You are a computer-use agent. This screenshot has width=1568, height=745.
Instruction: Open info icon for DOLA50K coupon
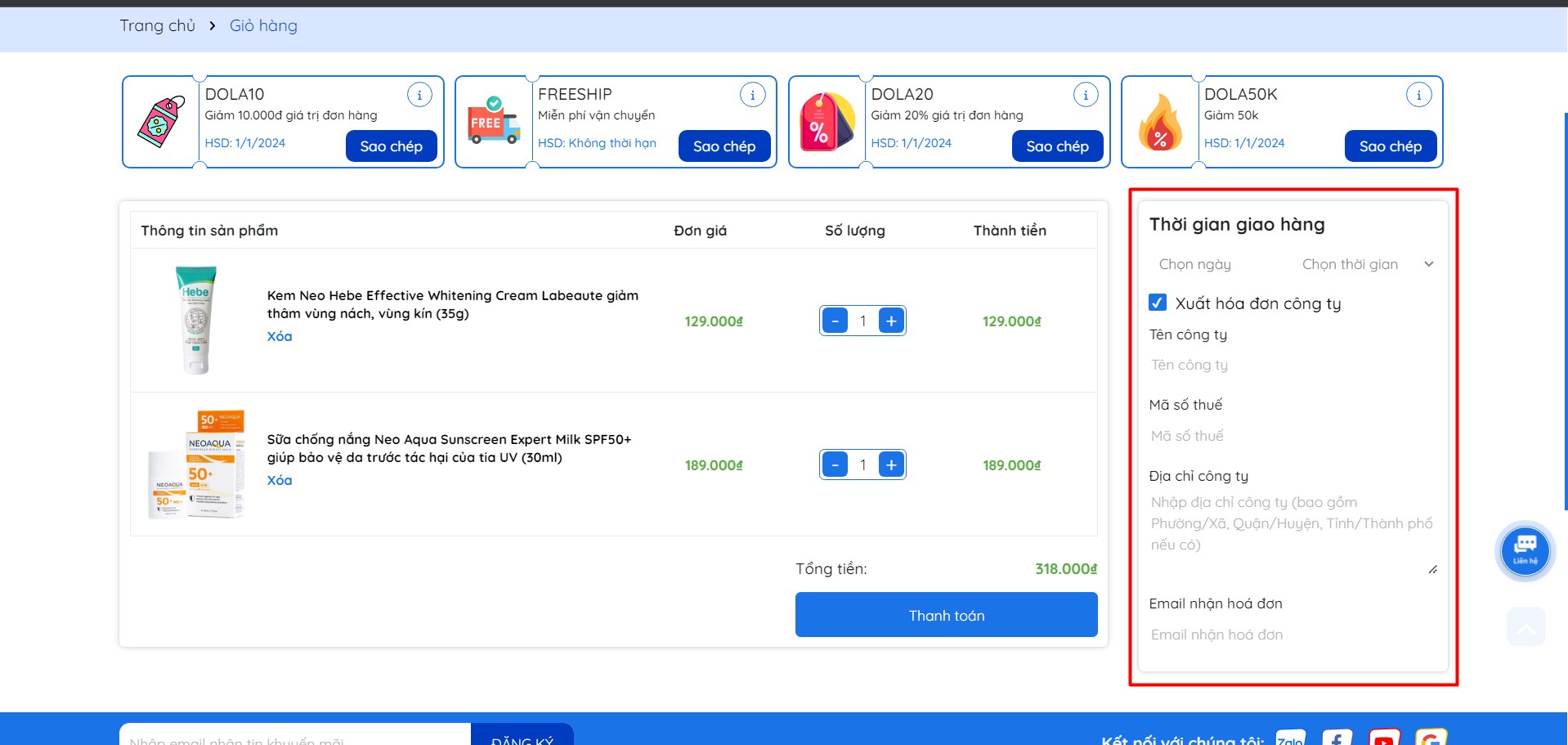click(1418, 95)
